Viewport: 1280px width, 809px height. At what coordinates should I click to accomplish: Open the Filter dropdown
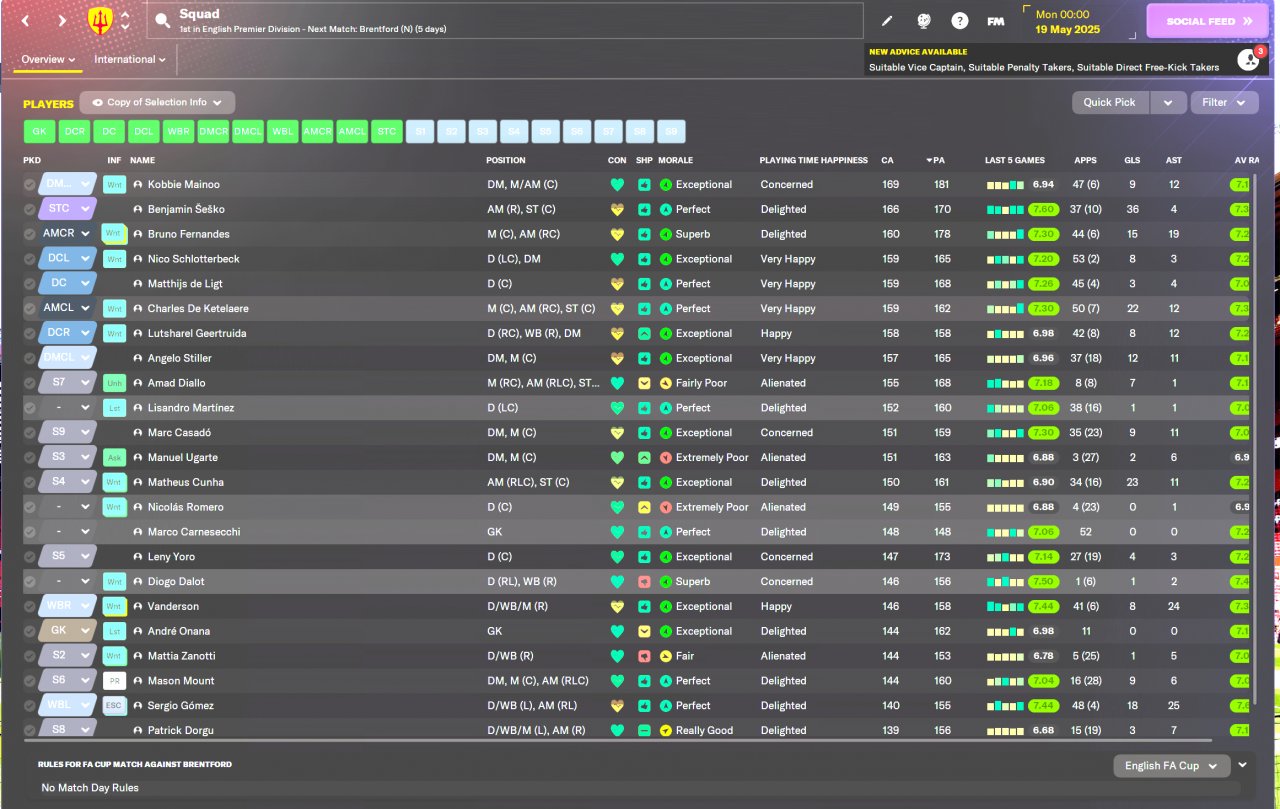coord(1224,102)
